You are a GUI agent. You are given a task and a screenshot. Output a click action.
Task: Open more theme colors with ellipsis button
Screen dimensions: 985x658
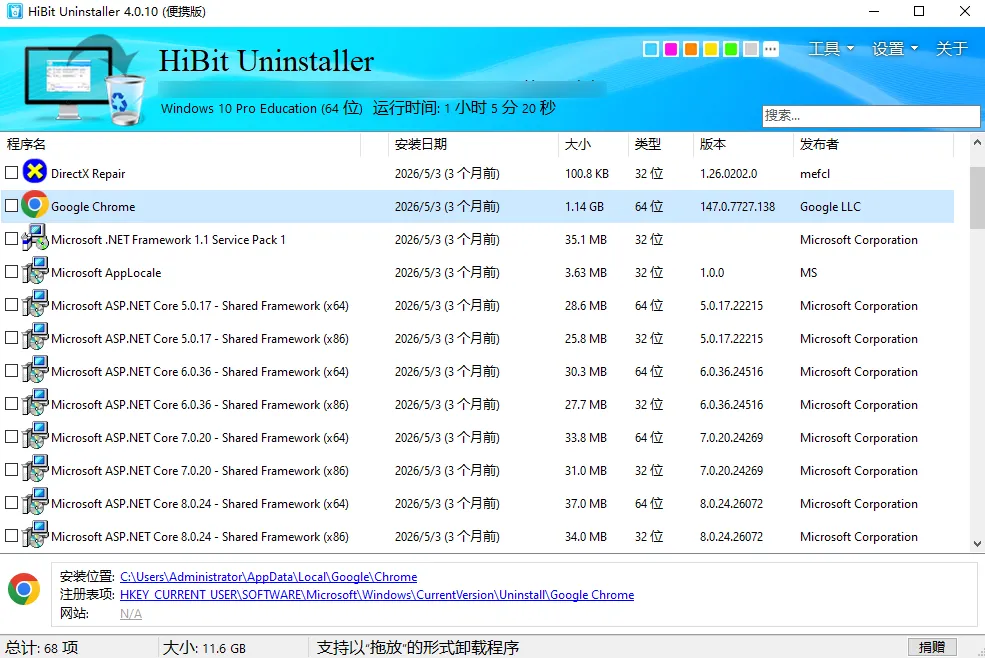771,49
